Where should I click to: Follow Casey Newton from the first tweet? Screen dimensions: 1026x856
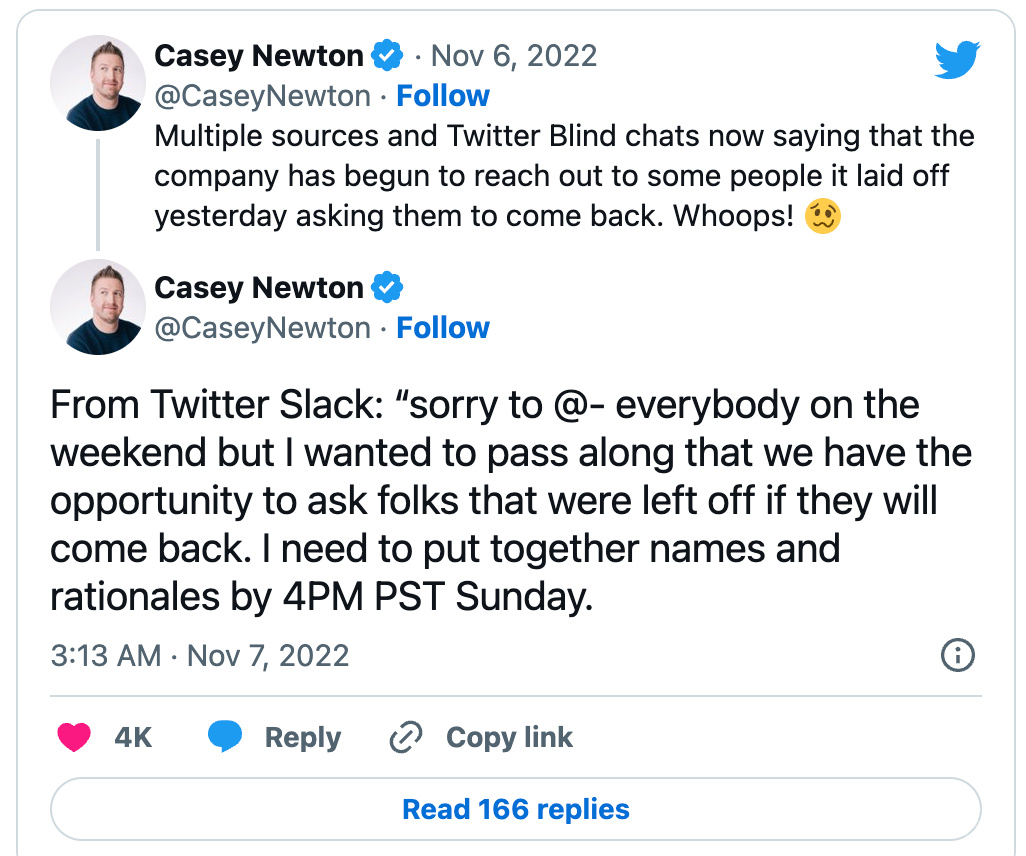coord(443,96)
